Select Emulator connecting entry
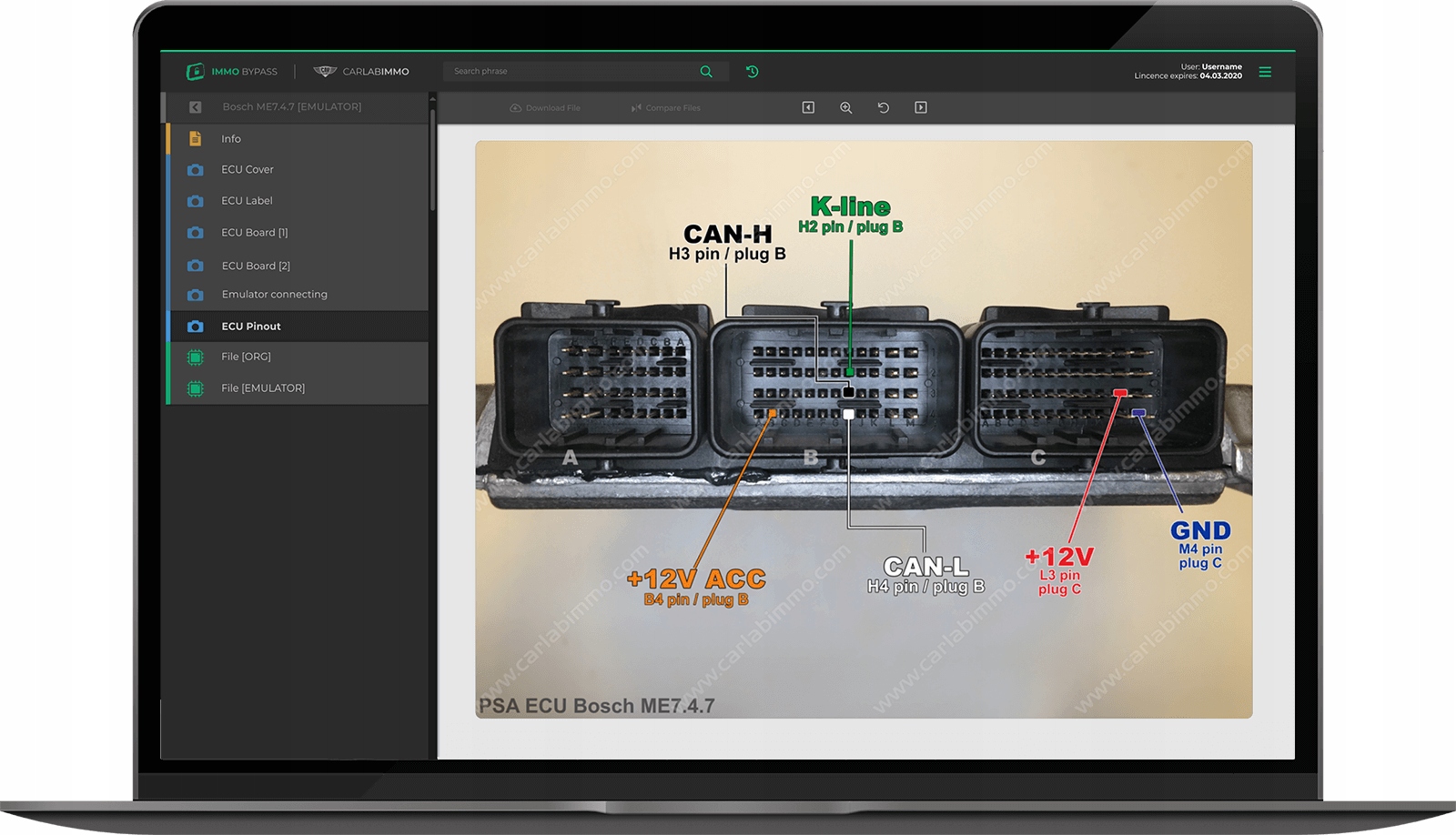Viewport: 1456px width, 835px height. 298,295
